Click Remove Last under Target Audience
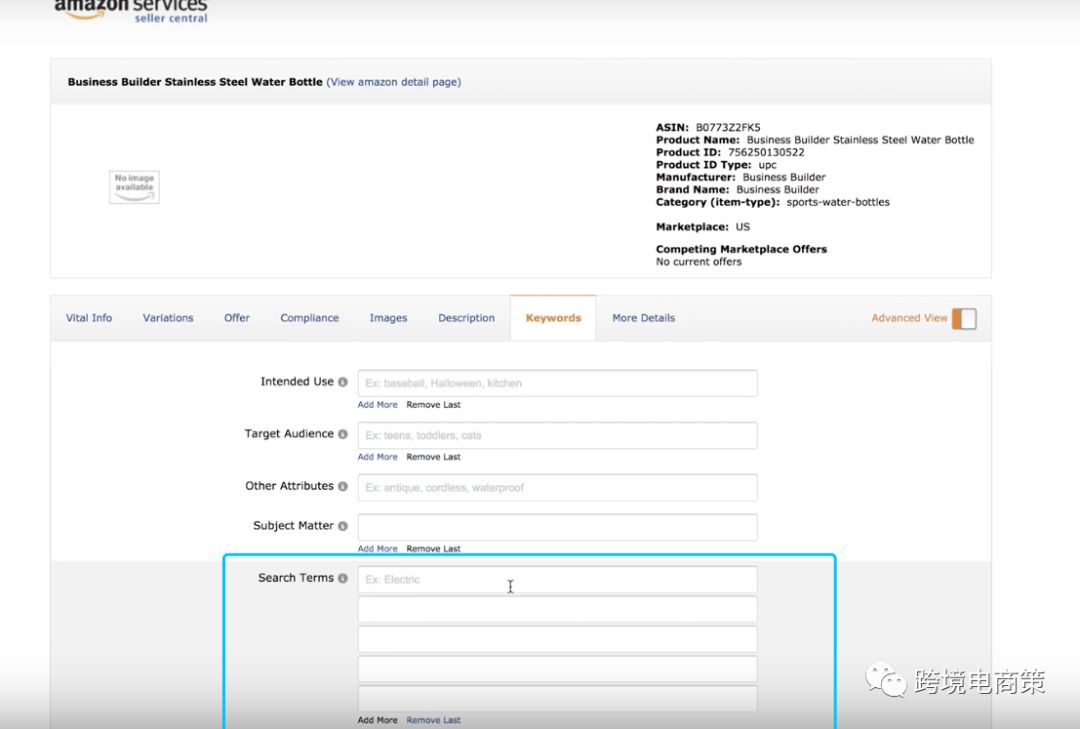1080x729 pixels. pos(433,458)
